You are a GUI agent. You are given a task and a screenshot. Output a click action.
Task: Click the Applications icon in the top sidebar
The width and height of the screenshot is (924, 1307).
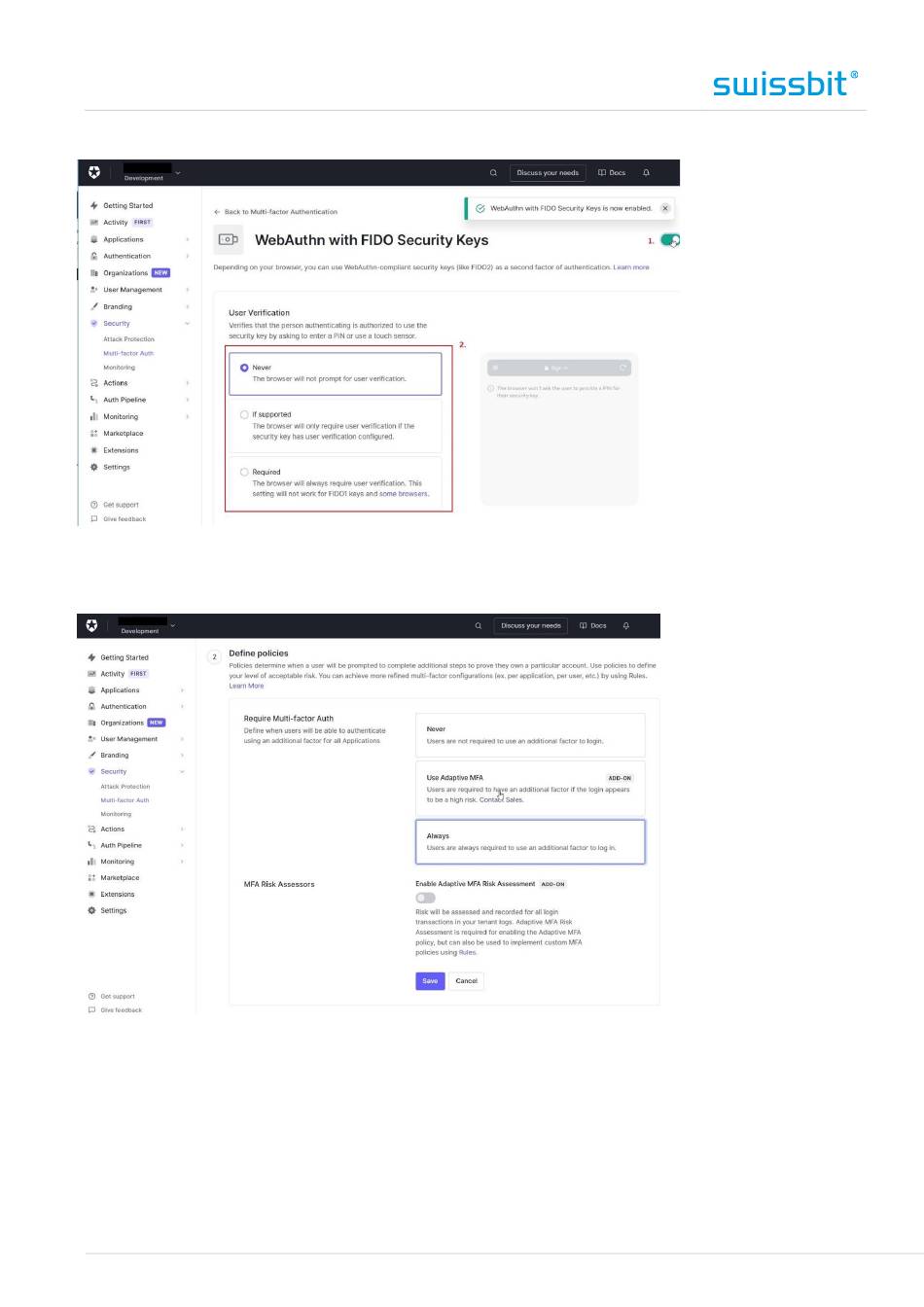pyautogui.click(x=94, y=239)
